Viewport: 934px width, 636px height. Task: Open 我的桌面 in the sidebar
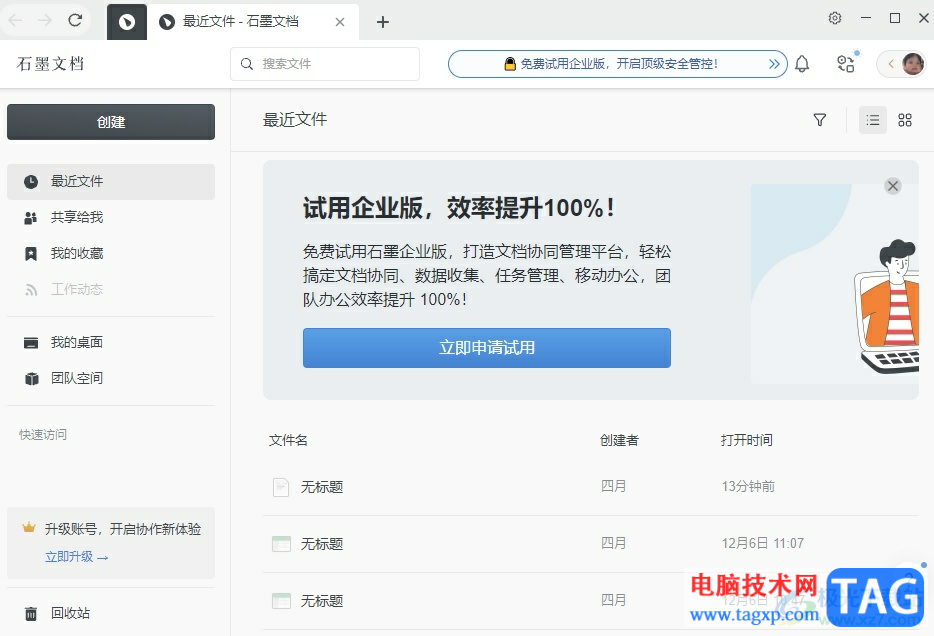(x=111, y=342)
